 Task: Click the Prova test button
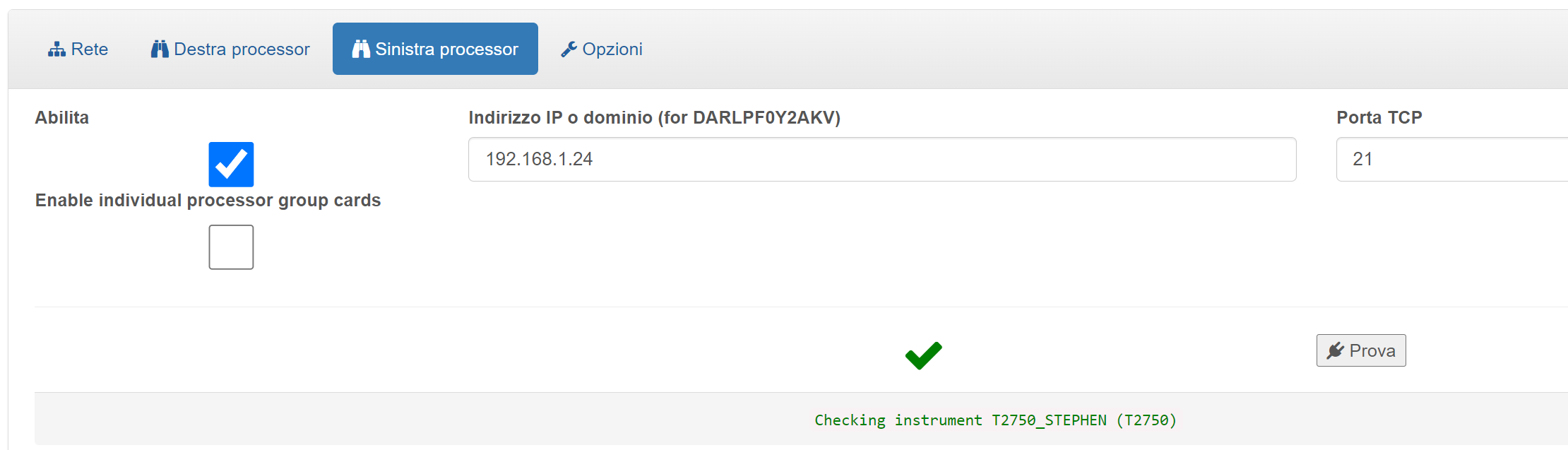pos(1361,350)
